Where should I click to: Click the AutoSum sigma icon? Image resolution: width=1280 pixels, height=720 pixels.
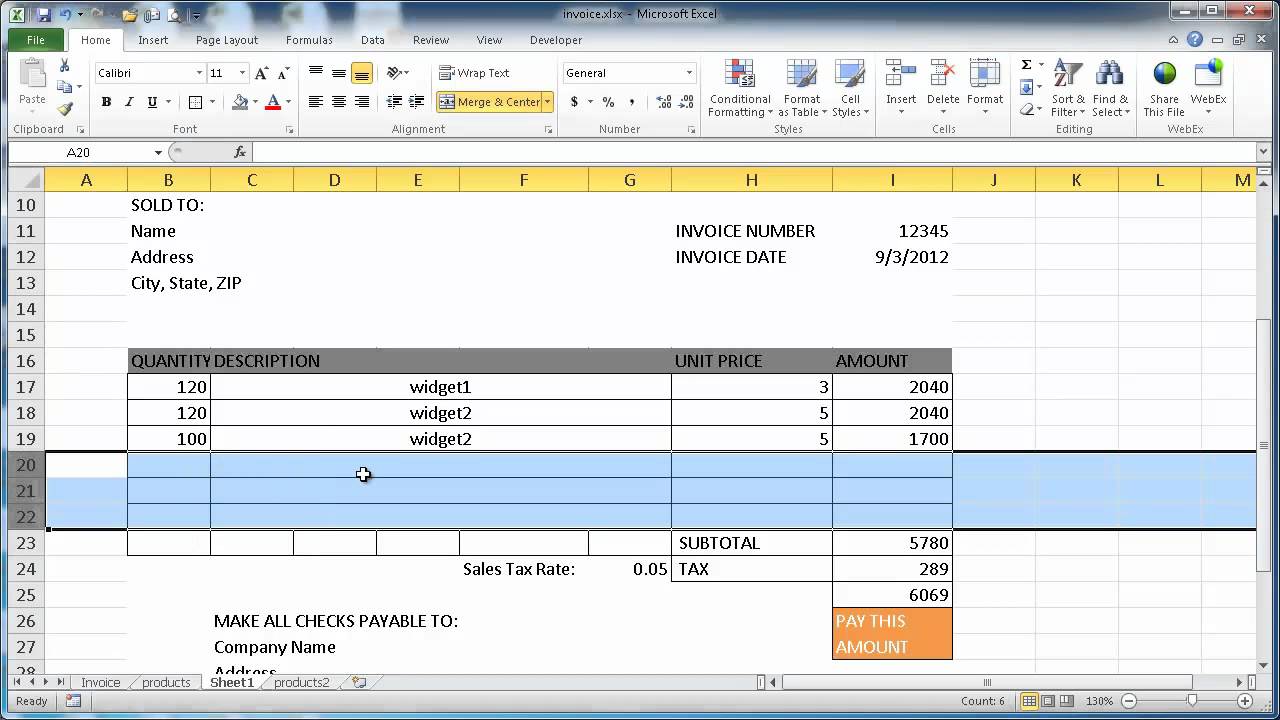point(1026,65)
